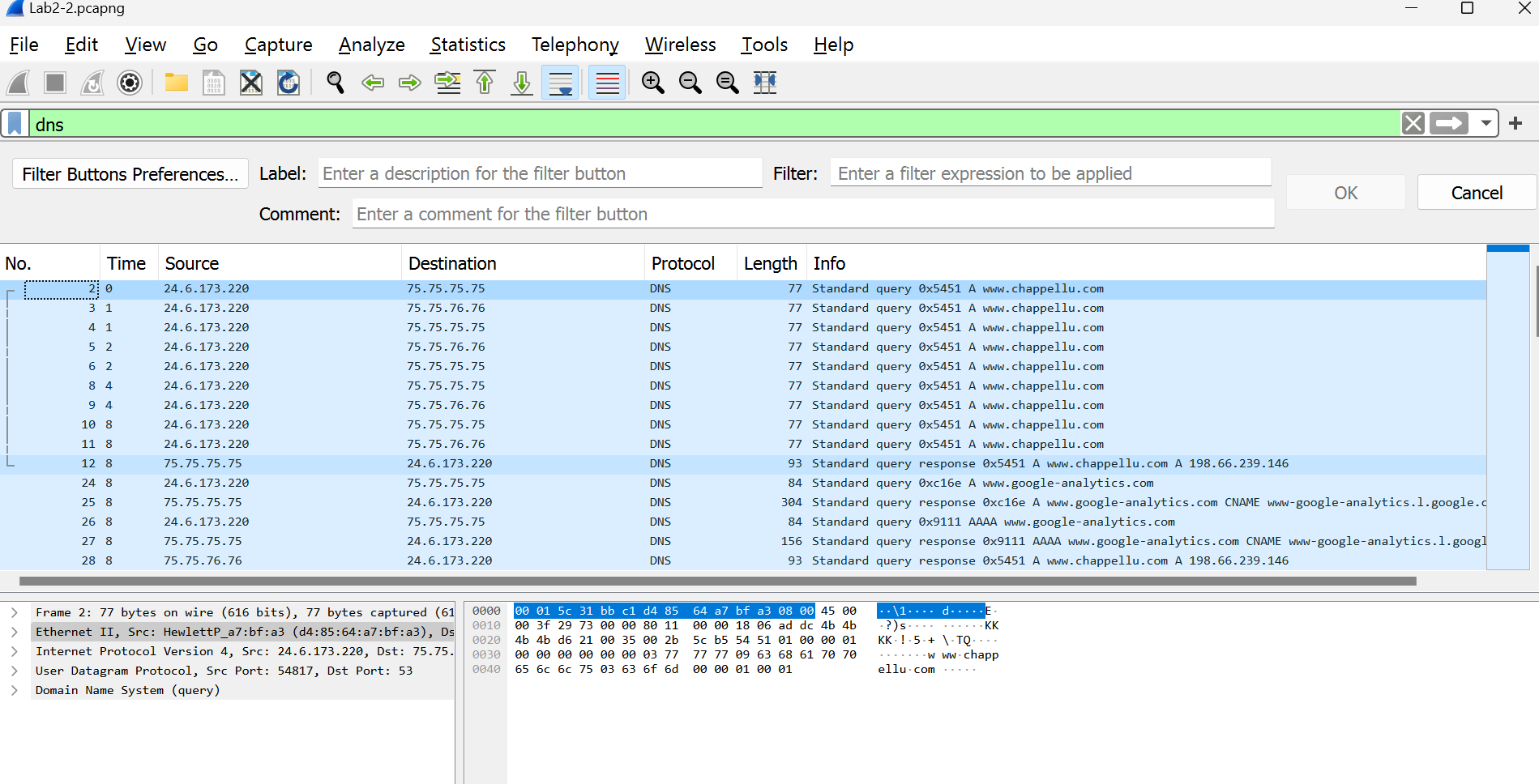Toggle packet list colorization
The image size is (1539, 784).
[x=607, y=83]
